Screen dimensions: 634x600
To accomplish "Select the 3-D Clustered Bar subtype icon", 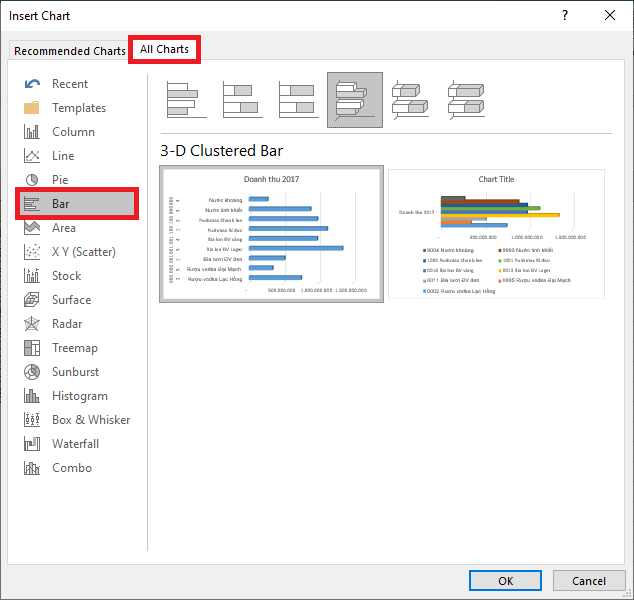I will pyautogui.click(x=355, y=100).
